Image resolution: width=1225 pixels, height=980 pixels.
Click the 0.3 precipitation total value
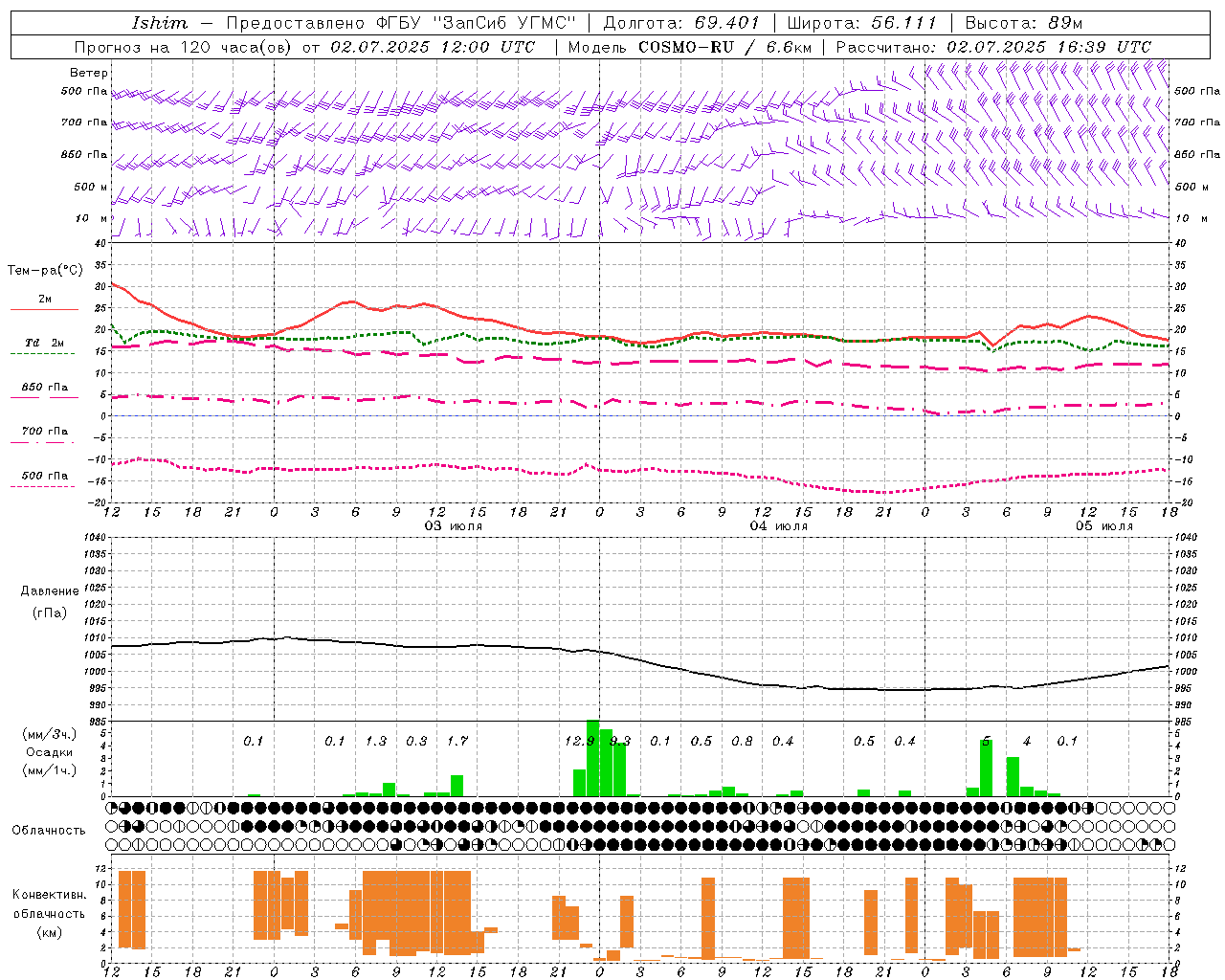416,741
